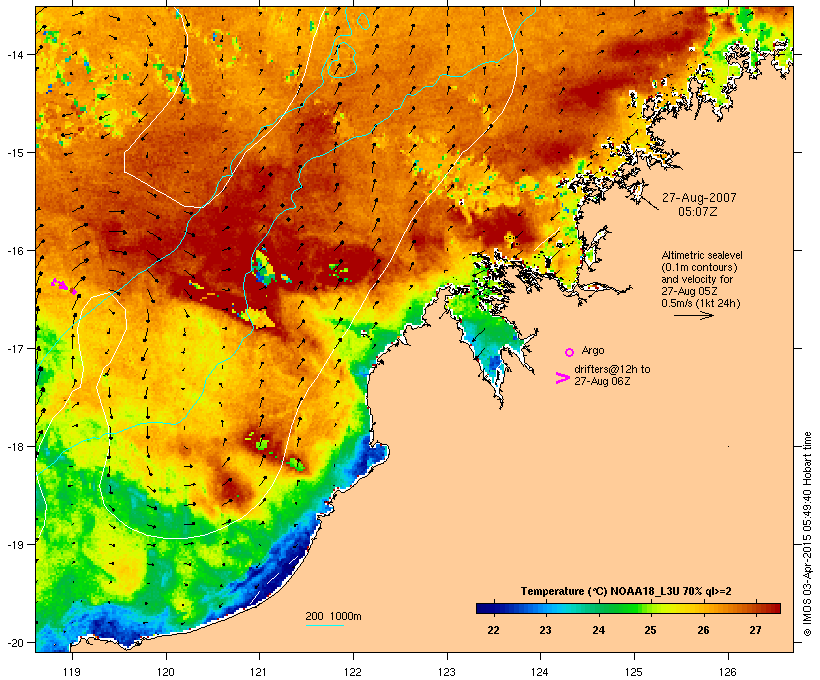The width and height of the screenshot is (820, 680).
Task: Click the longitude label 120
Action: tap(166, 672)
